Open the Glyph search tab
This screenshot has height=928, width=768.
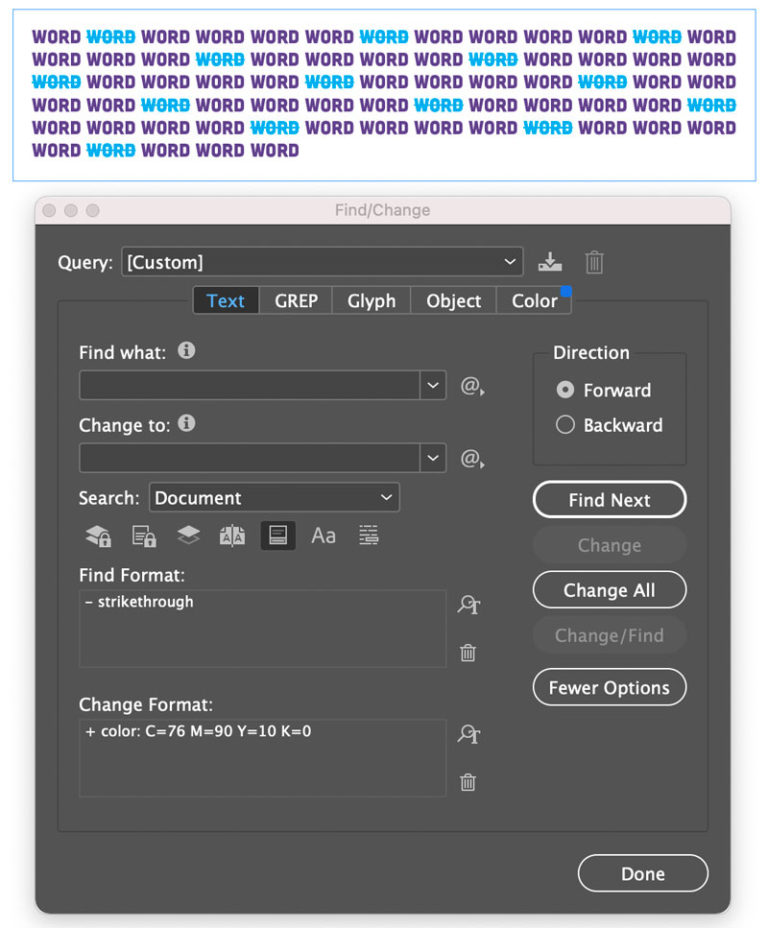point(371,300)
